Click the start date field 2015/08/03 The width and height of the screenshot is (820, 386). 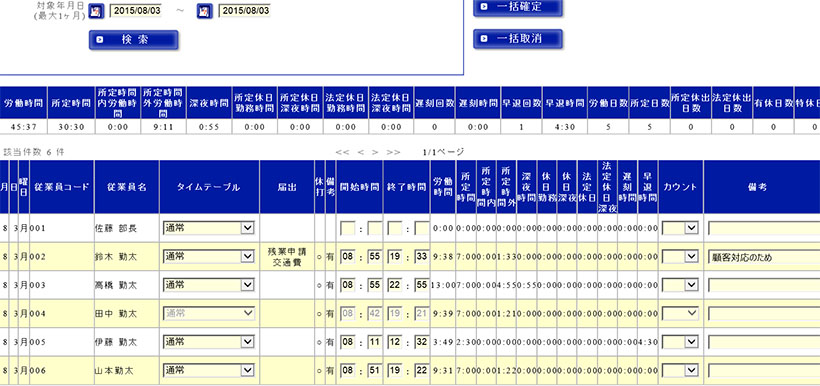click(x=135, y=10)
